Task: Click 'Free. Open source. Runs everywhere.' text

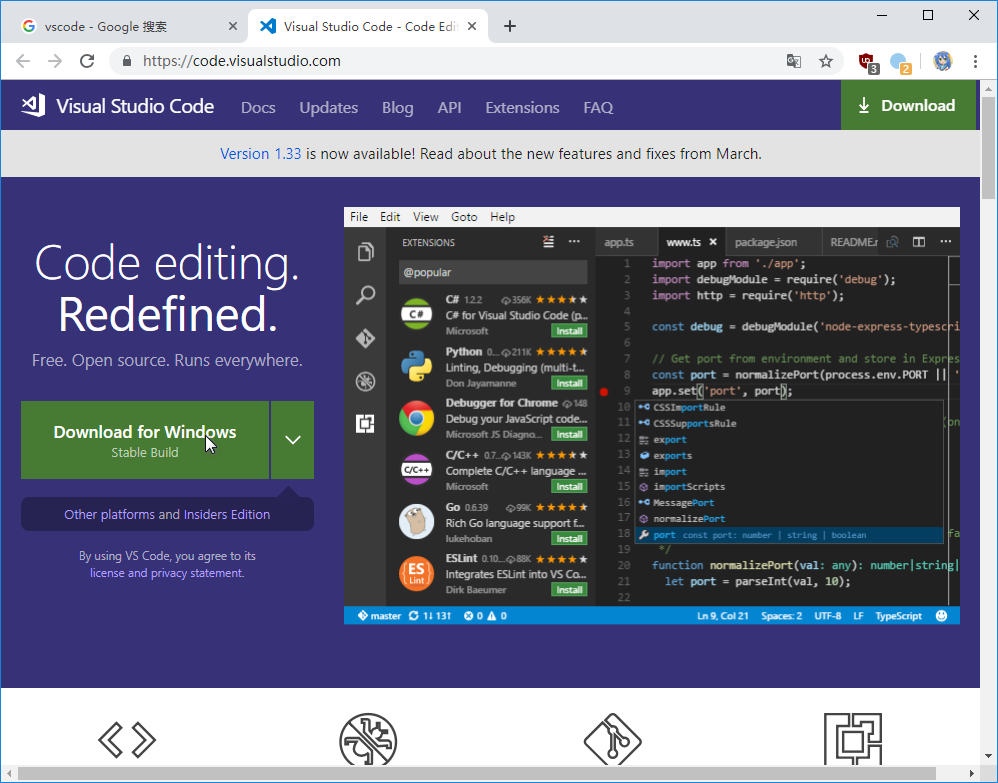Action: pyautogui.click(x=167, y=360)
